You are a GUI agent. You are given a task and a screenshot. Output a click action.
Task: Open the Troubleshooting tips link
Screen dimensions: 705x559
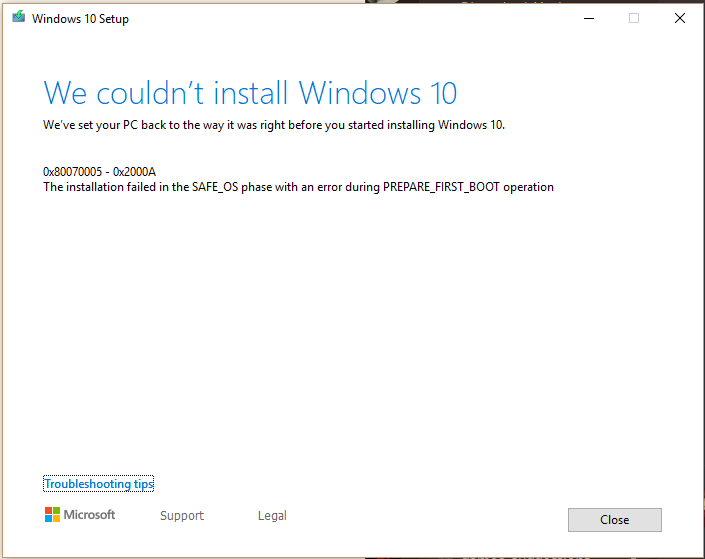click(x=98, y=483)
